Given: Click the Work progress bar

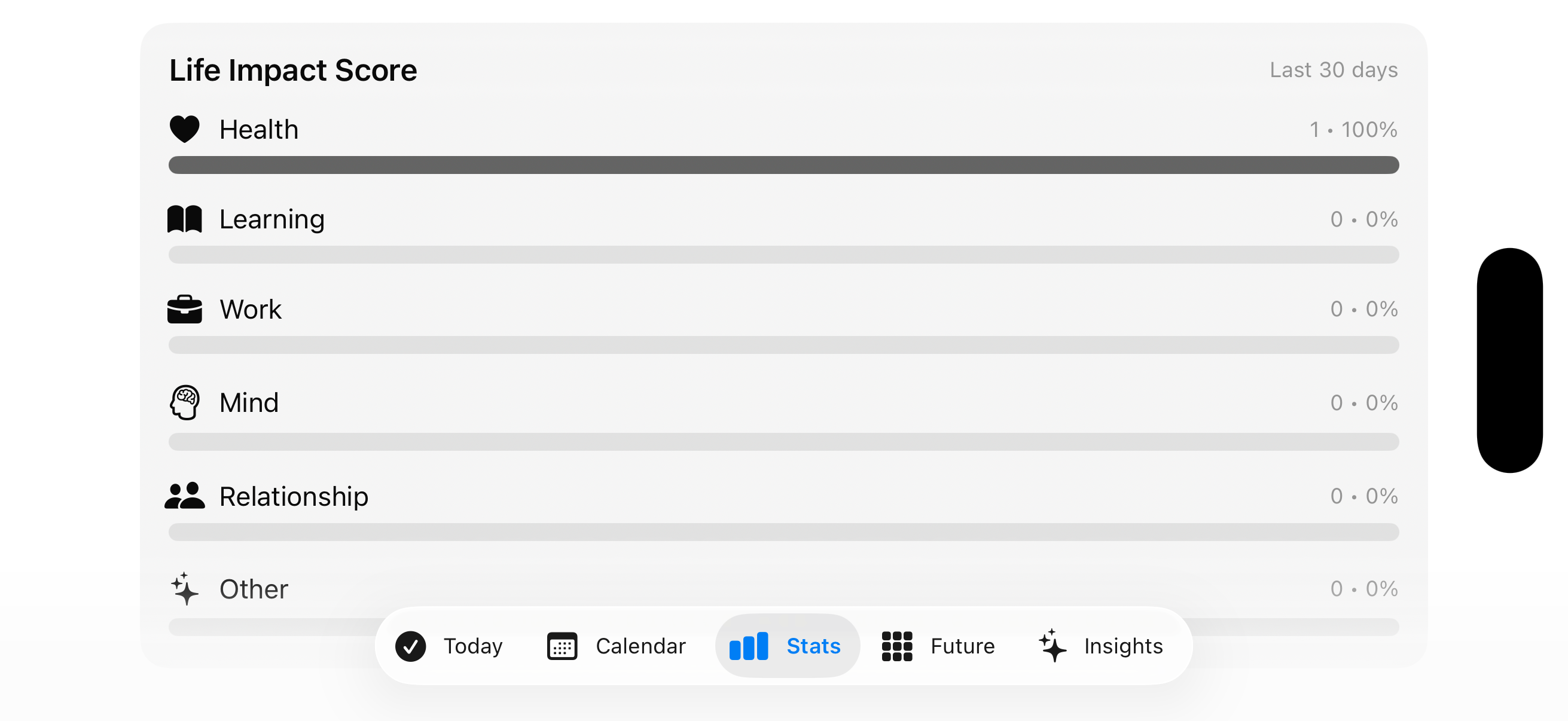Looking at the screenshot, I should [783, 345].
